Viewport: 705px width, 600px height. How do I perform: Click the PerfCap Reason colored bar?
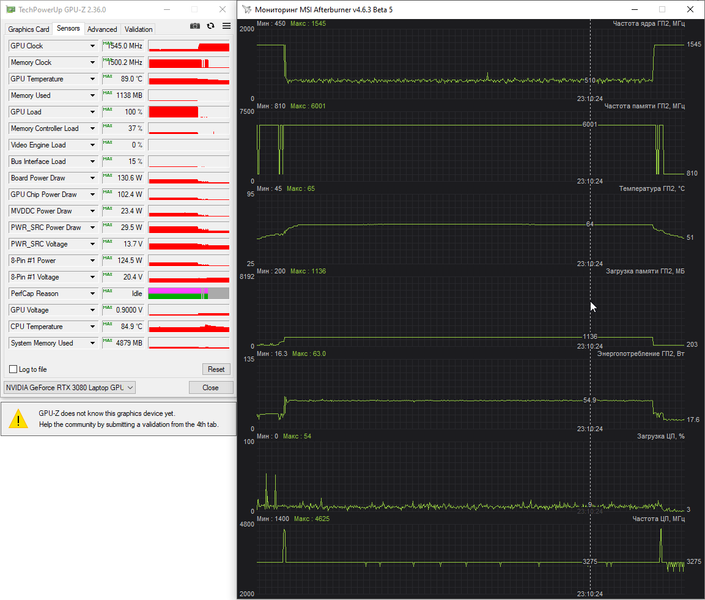coord(189,294)
